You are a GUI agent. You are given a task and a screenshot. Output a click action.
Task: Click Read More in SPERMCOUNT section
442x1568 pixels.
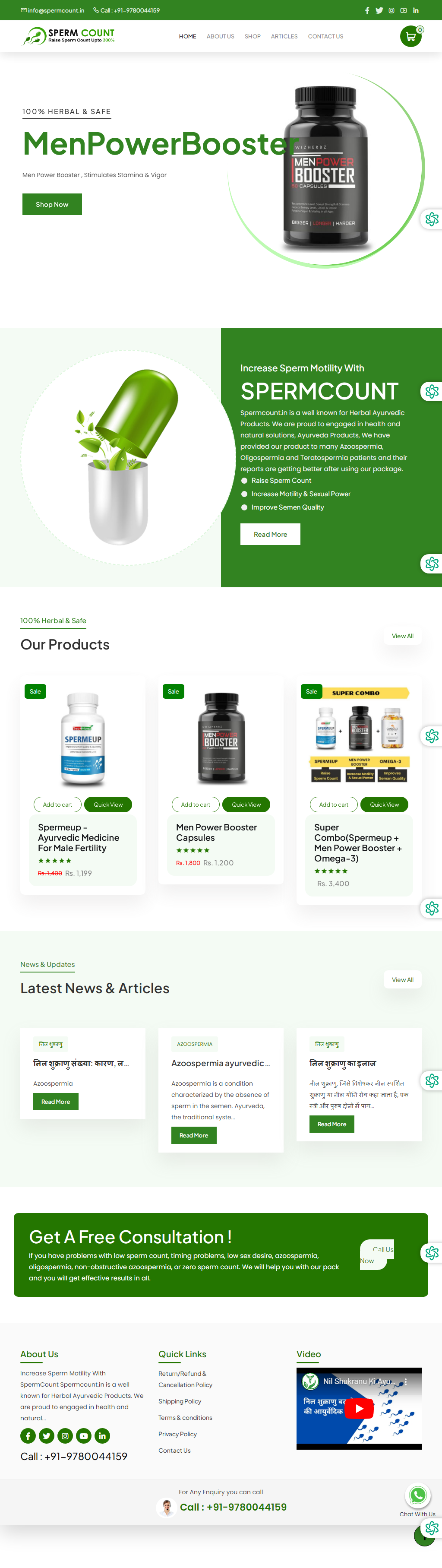[x=270, y=535]
